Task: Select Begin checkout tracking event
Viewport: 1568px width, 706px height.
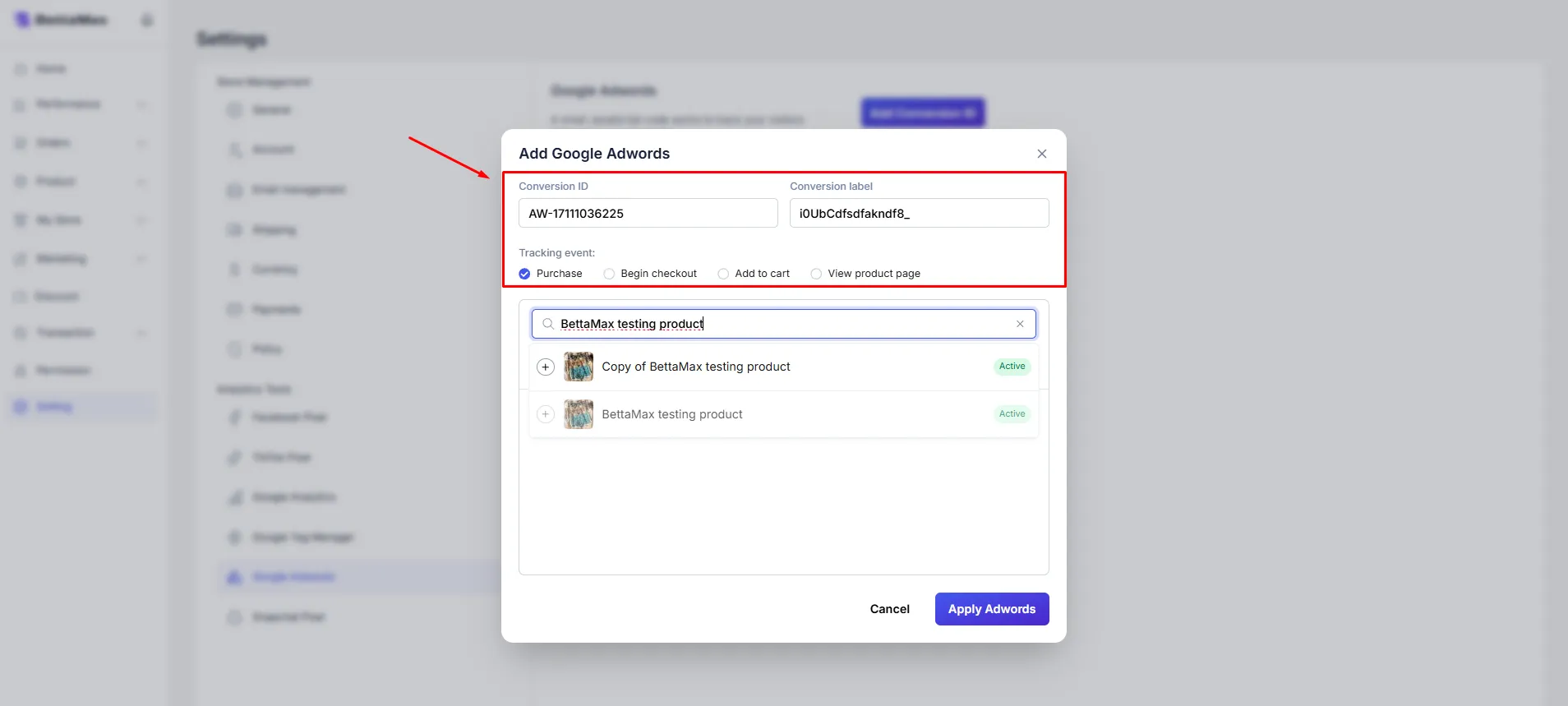Action: pos(609,274)
